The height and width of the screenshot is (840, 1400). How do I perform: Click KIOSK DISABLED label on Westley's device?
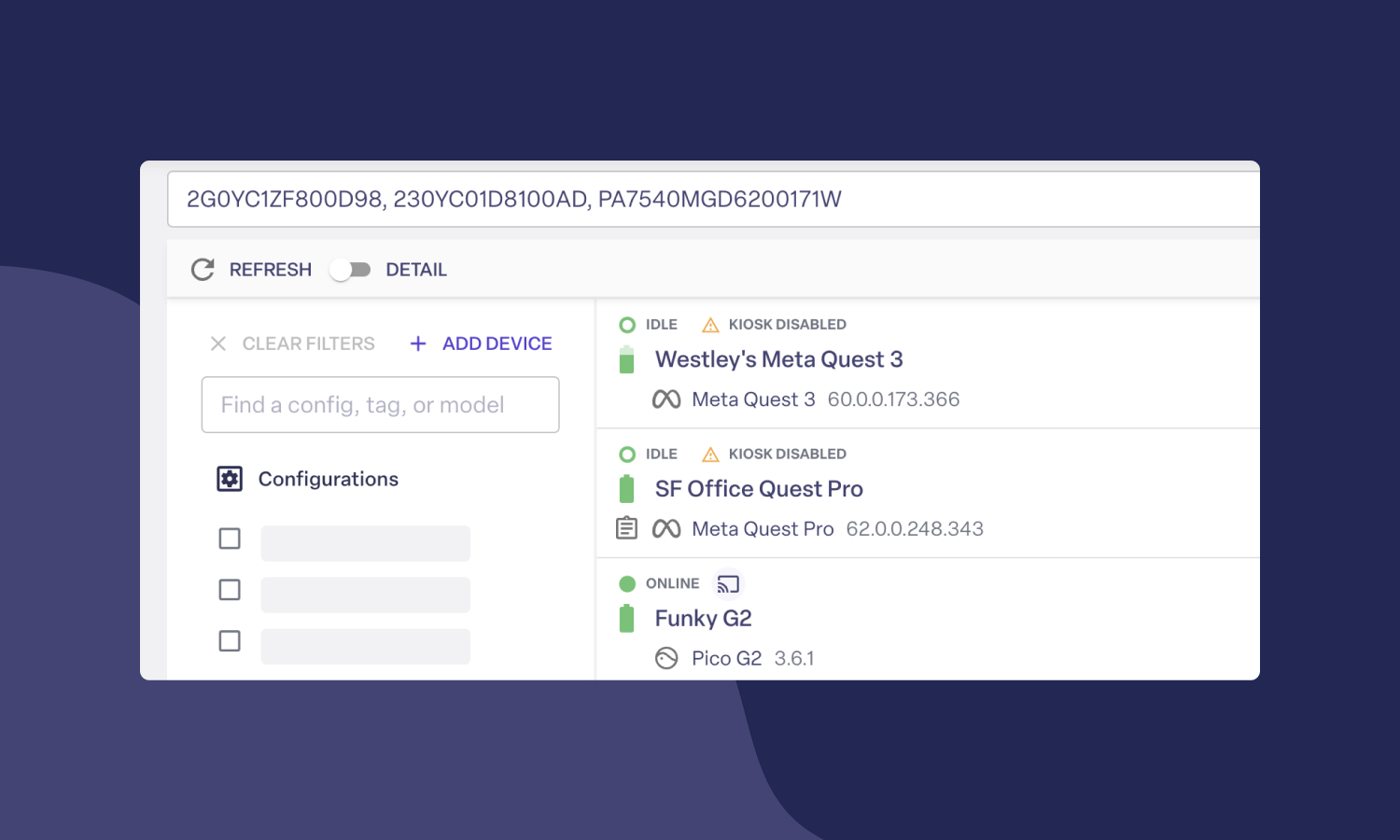[x=788, y=325]
